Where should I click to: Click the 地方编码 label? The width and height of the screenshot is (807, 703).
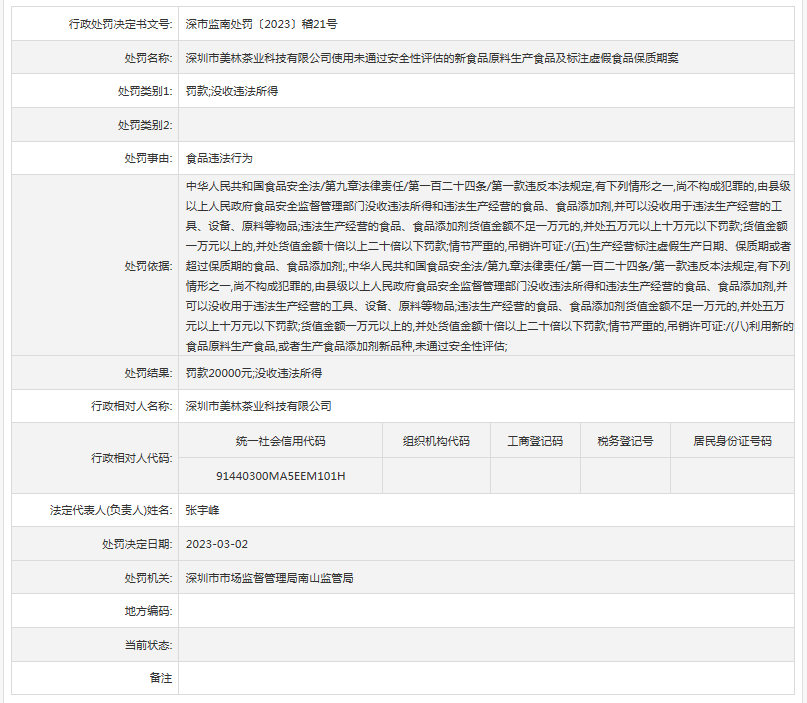[148, 611]
